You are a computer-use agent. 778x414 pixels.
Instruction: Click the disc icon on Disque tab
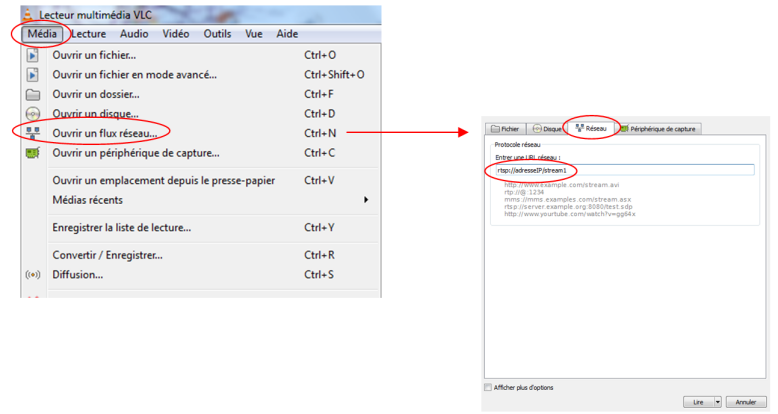coord(537,129)
